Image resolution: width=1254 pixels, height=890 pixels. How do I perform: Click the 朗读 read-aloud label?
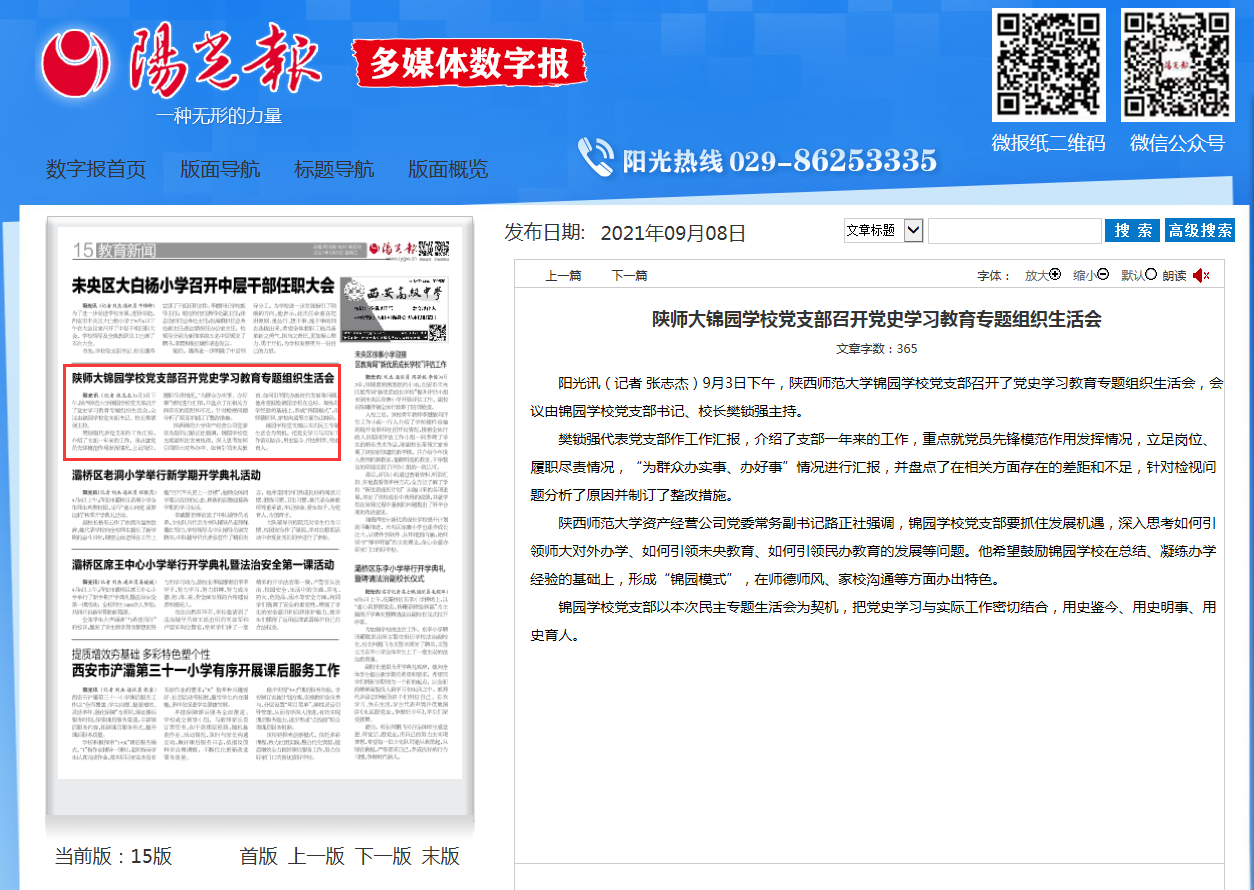click(x=1175, y=276)
